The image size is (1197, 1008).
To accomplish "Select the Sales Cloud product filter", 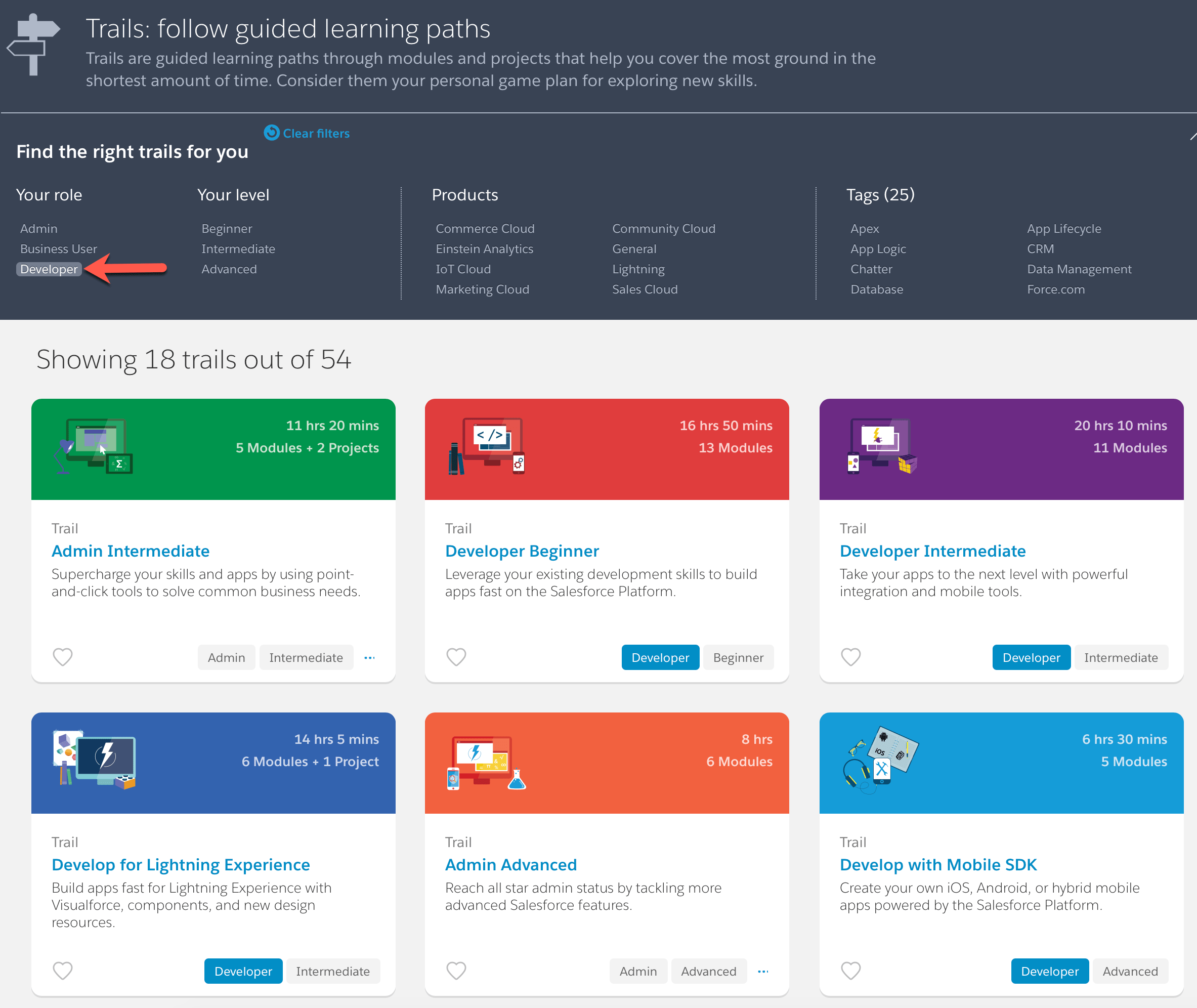I will [645, 289].
